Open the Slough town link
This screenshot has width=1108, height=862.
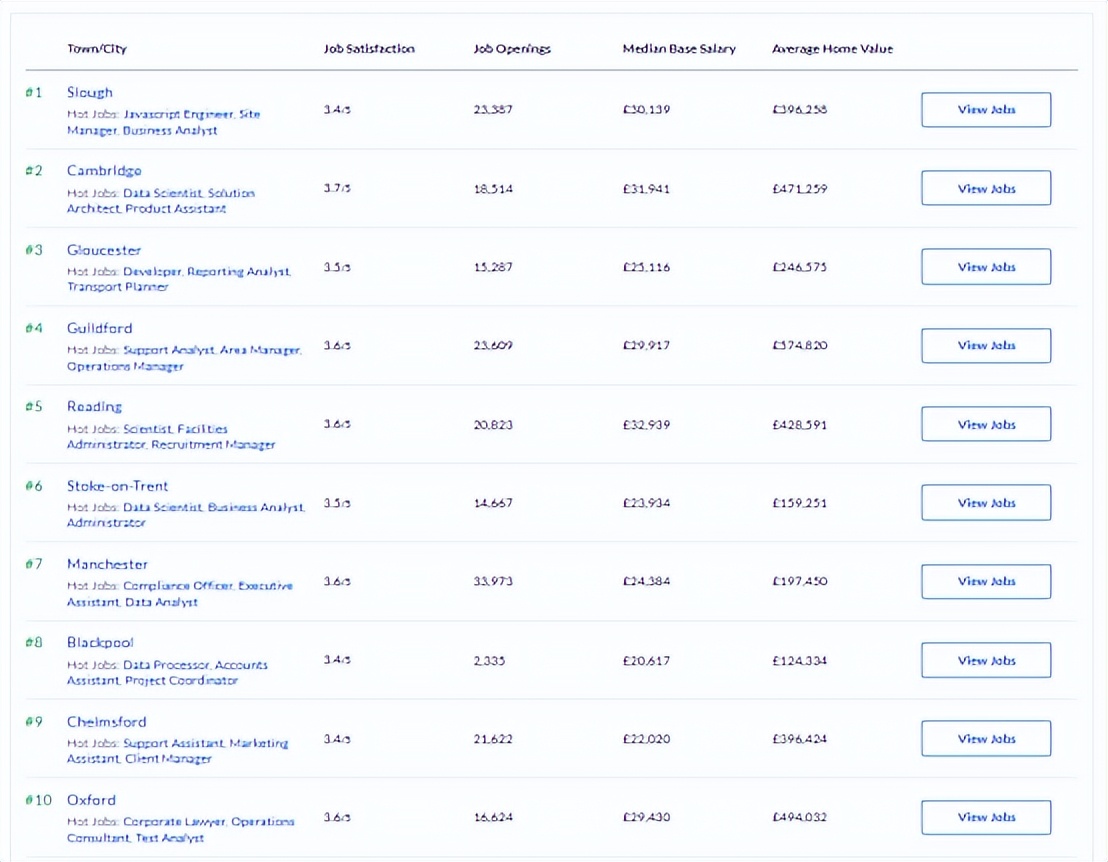pos(90,92)
